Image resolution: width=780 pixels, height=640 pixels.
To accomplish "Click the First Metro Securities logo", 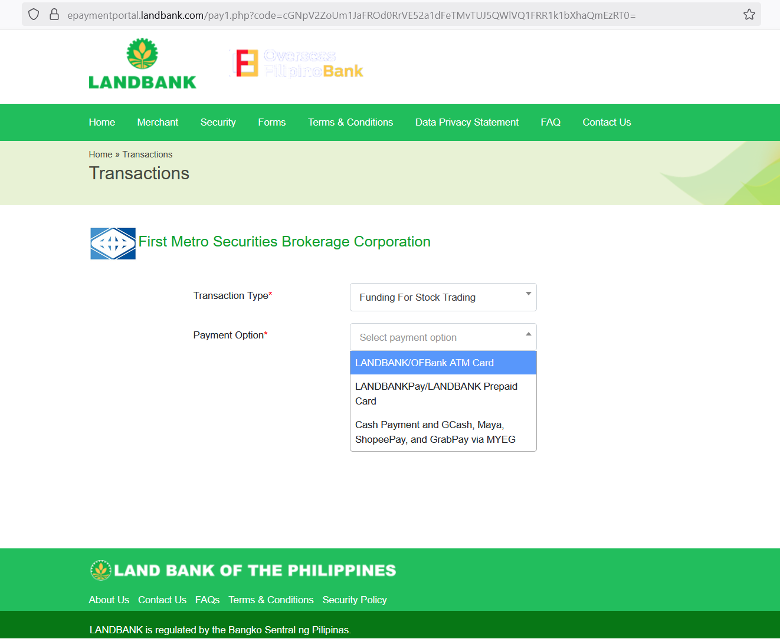I will (x=113, y=244).
